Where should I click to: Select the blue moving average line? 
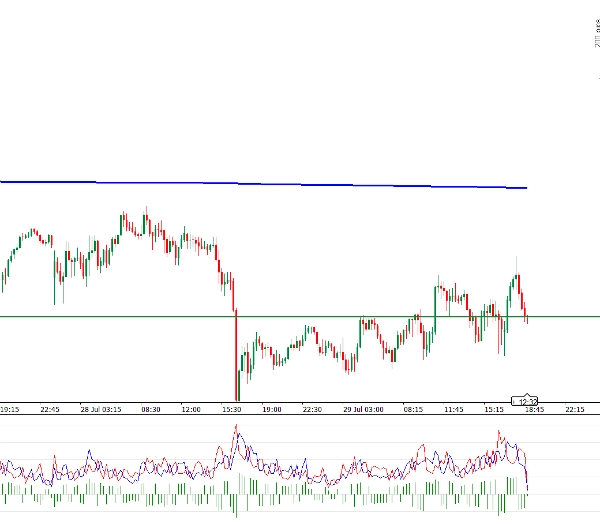pyautogui.click(x=300, y=184)
